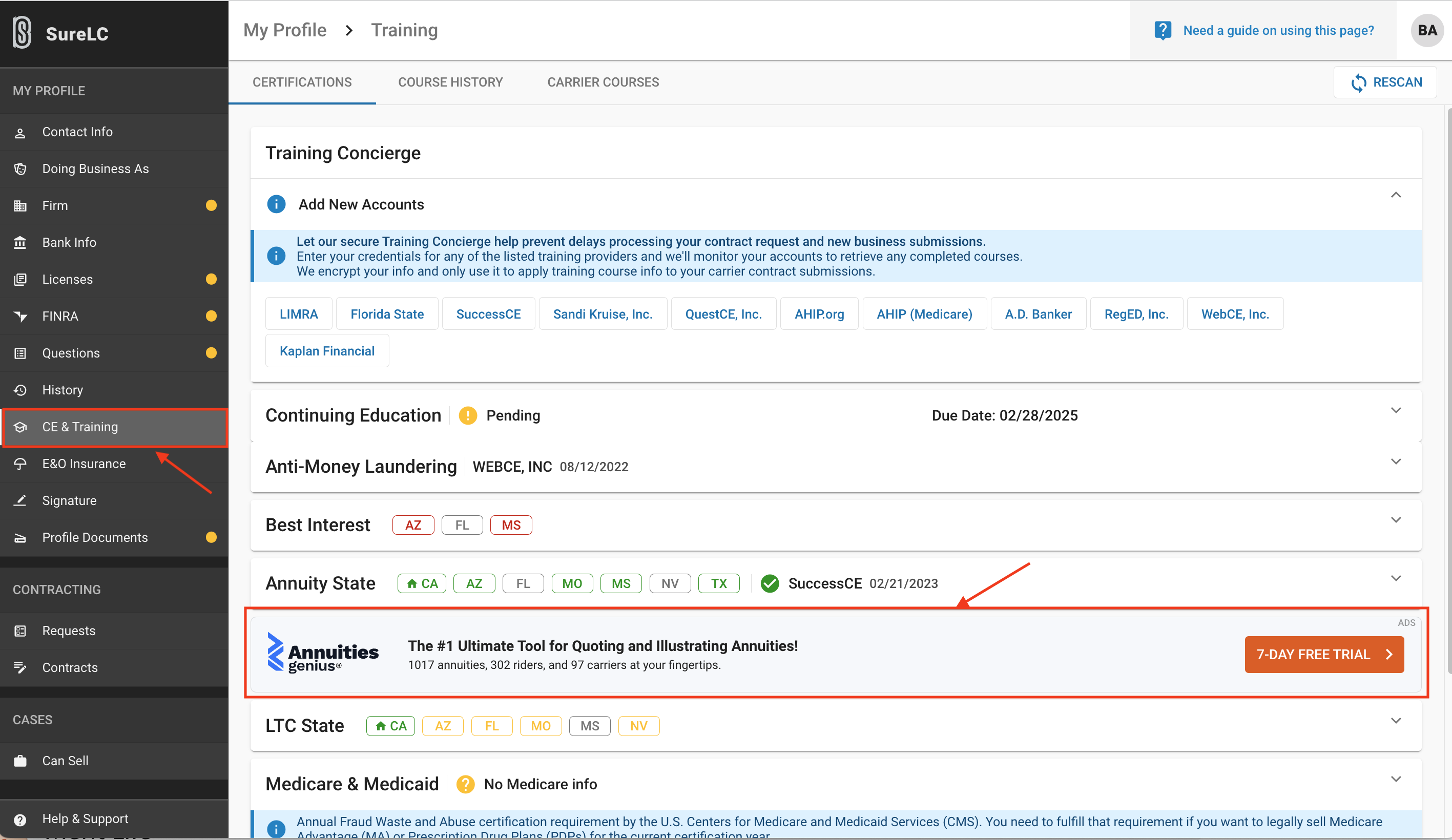Screen dimensions: 1452x840
Task: Select the CA chip in Annuity State
Action: pyautogui.click(x=422, y=583)
